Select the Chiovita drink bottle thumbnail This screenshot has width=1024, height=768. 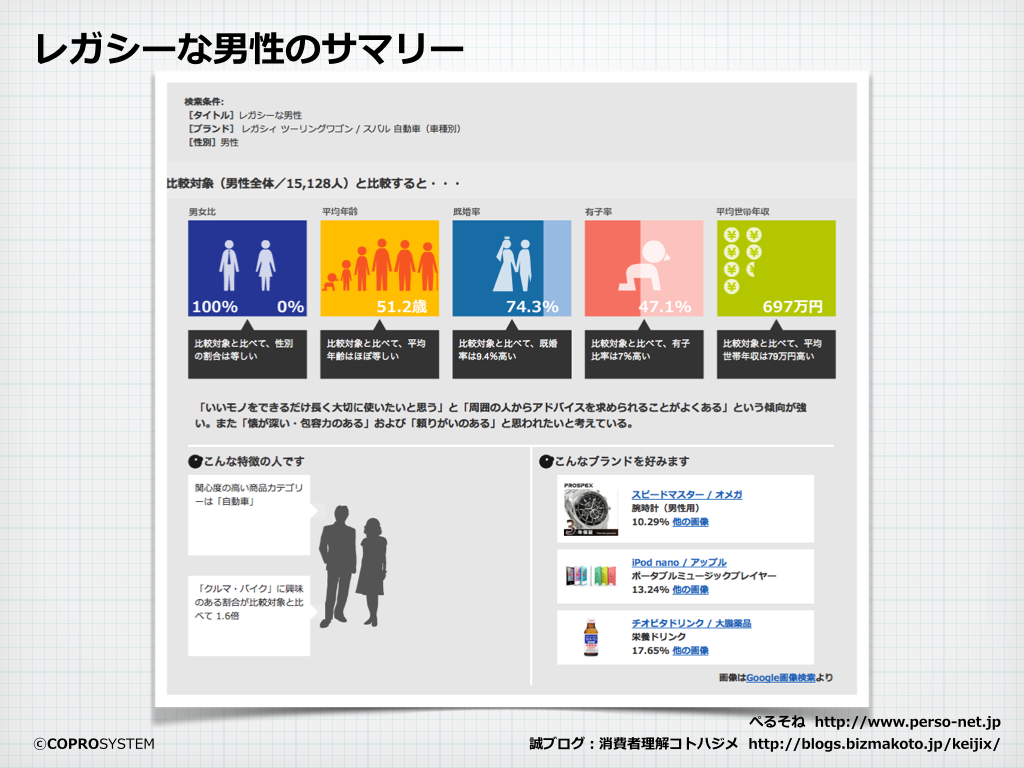[591, 637]
